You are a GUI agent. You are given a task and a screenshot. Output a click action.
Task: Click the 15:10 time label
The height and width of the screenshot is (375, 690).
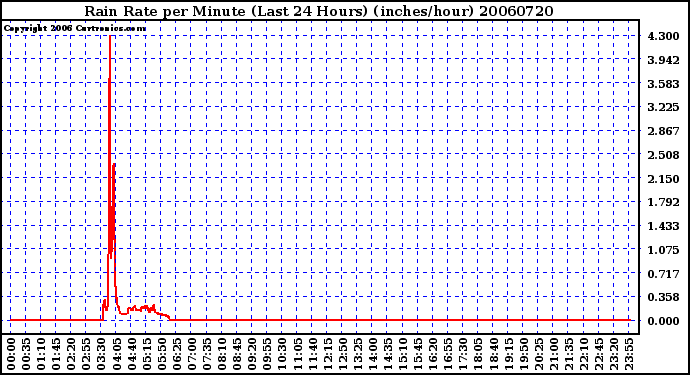(403, 354)
